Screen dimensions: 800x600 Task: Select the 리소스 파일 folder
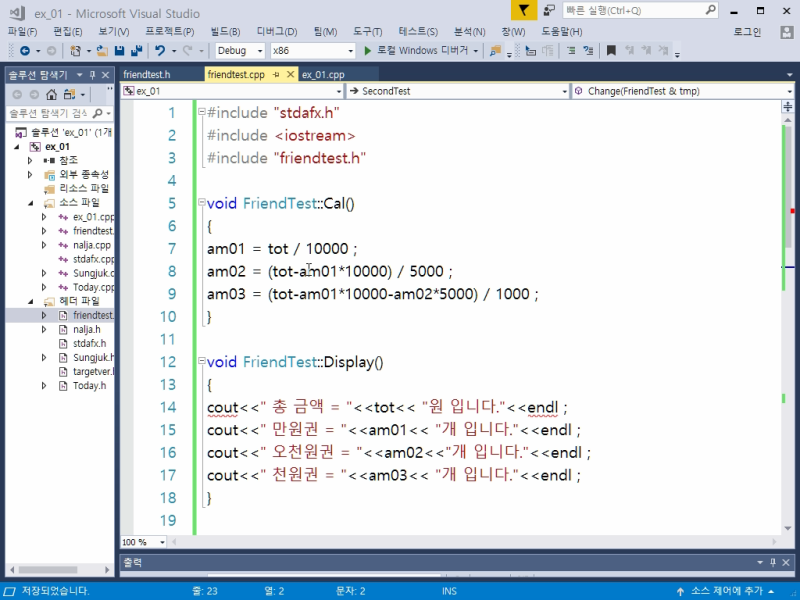84,189
